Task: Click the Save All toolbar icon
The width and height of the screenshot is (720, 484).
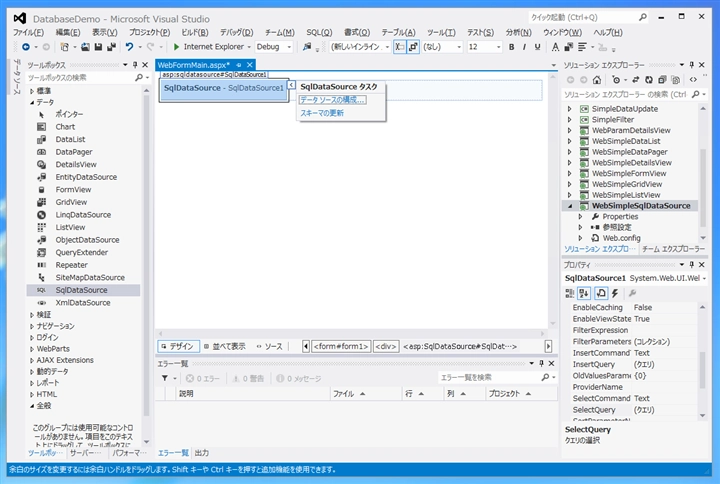Action: tap(111, 47)
